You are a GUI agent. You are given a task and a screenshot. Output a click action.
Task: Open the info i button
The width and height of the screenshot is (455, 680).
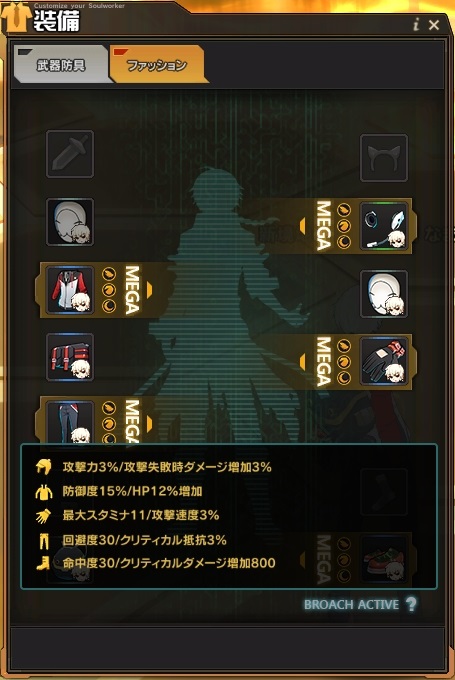tap(416, 25)
